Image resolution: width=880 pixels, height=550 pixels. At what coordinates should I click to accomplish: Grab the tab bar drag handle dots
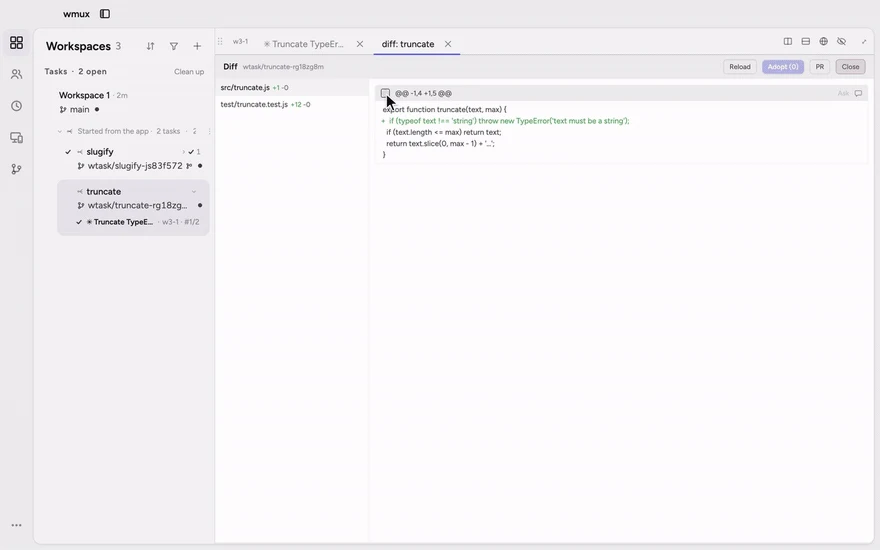[x=220, y=42]
